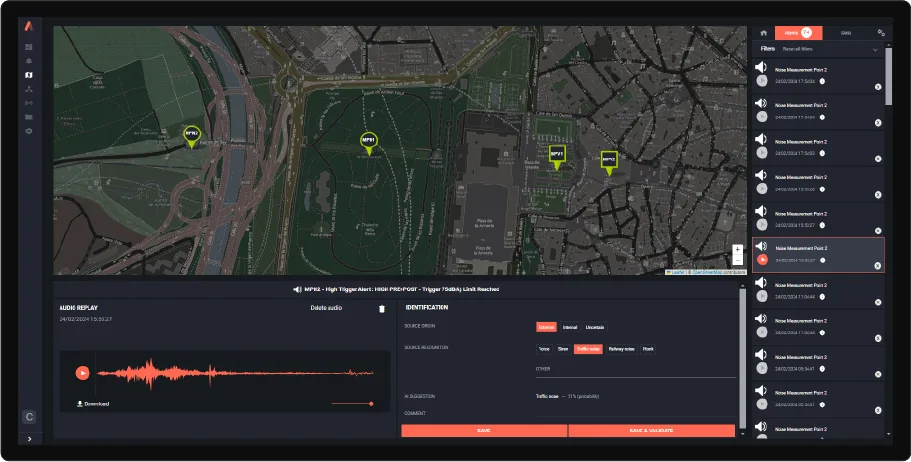Set source origin to Uncertain

click(595, 327)
